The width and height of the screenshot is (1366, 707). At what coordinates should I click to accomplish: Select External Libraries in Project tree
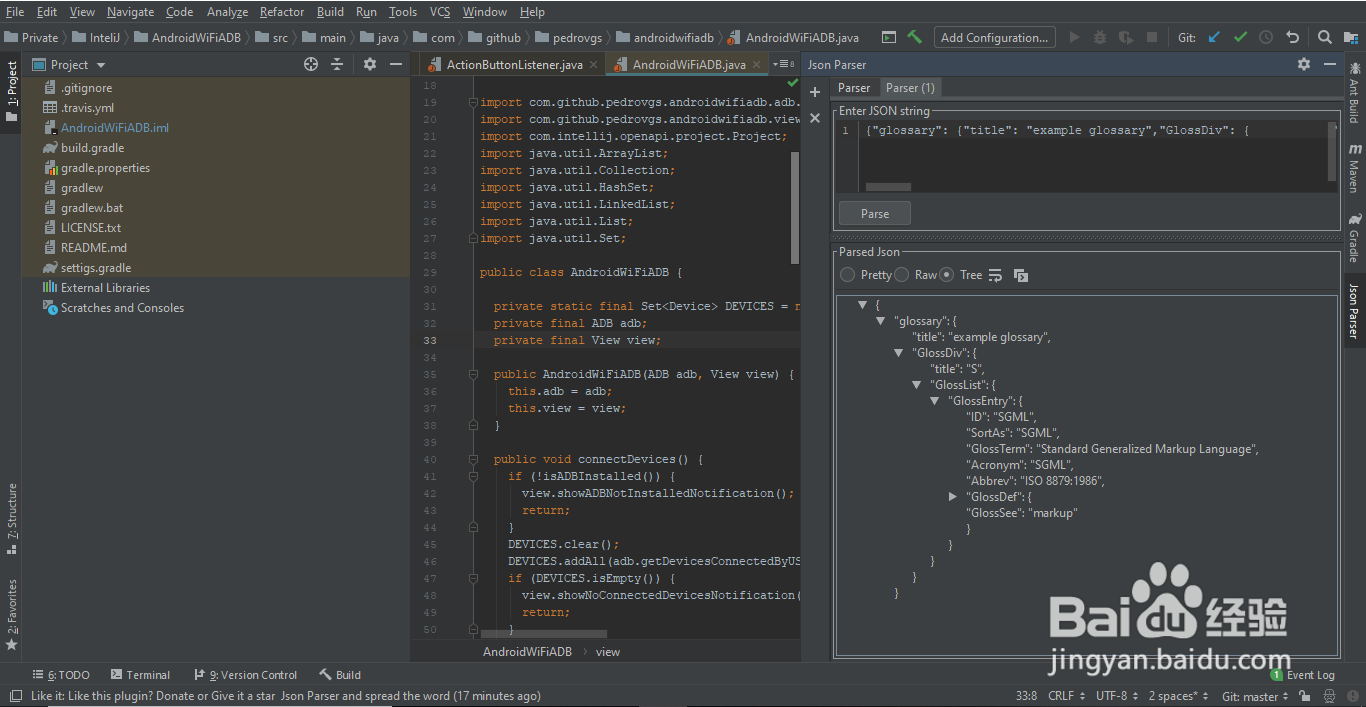(x=105, y=288)
